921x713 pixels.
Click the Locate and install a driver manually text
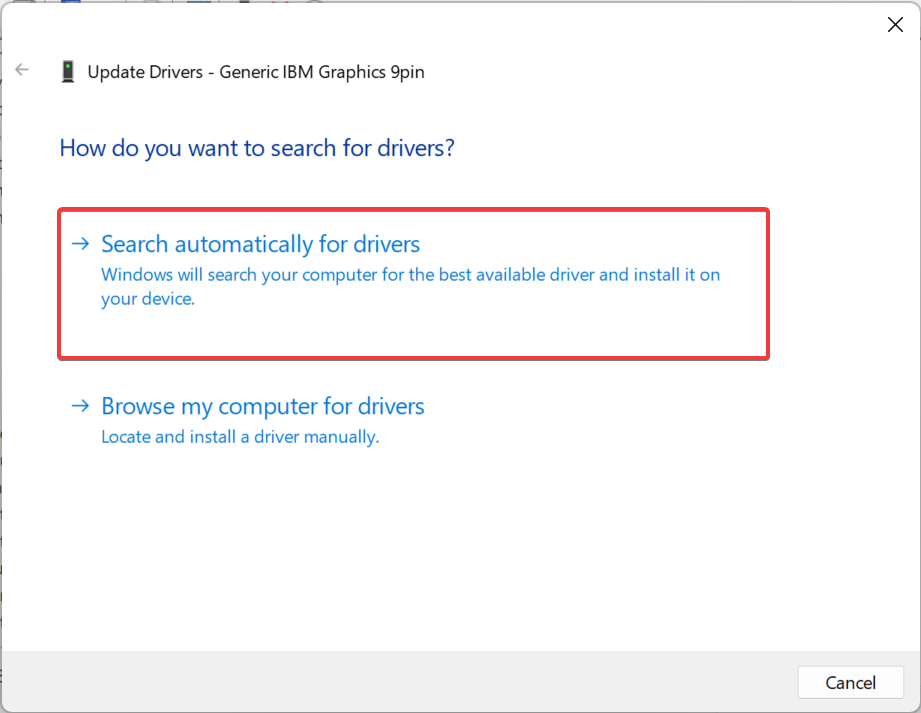pos(240,437)
